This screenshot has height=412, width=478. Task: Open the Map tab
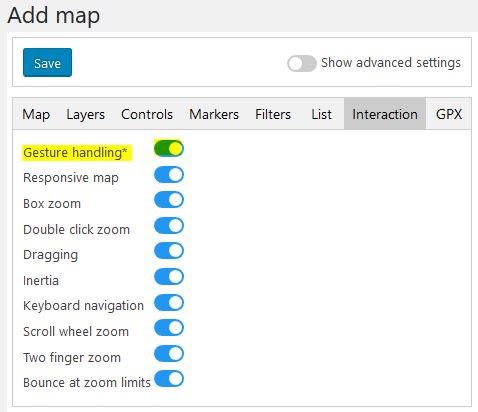point(36,114)
